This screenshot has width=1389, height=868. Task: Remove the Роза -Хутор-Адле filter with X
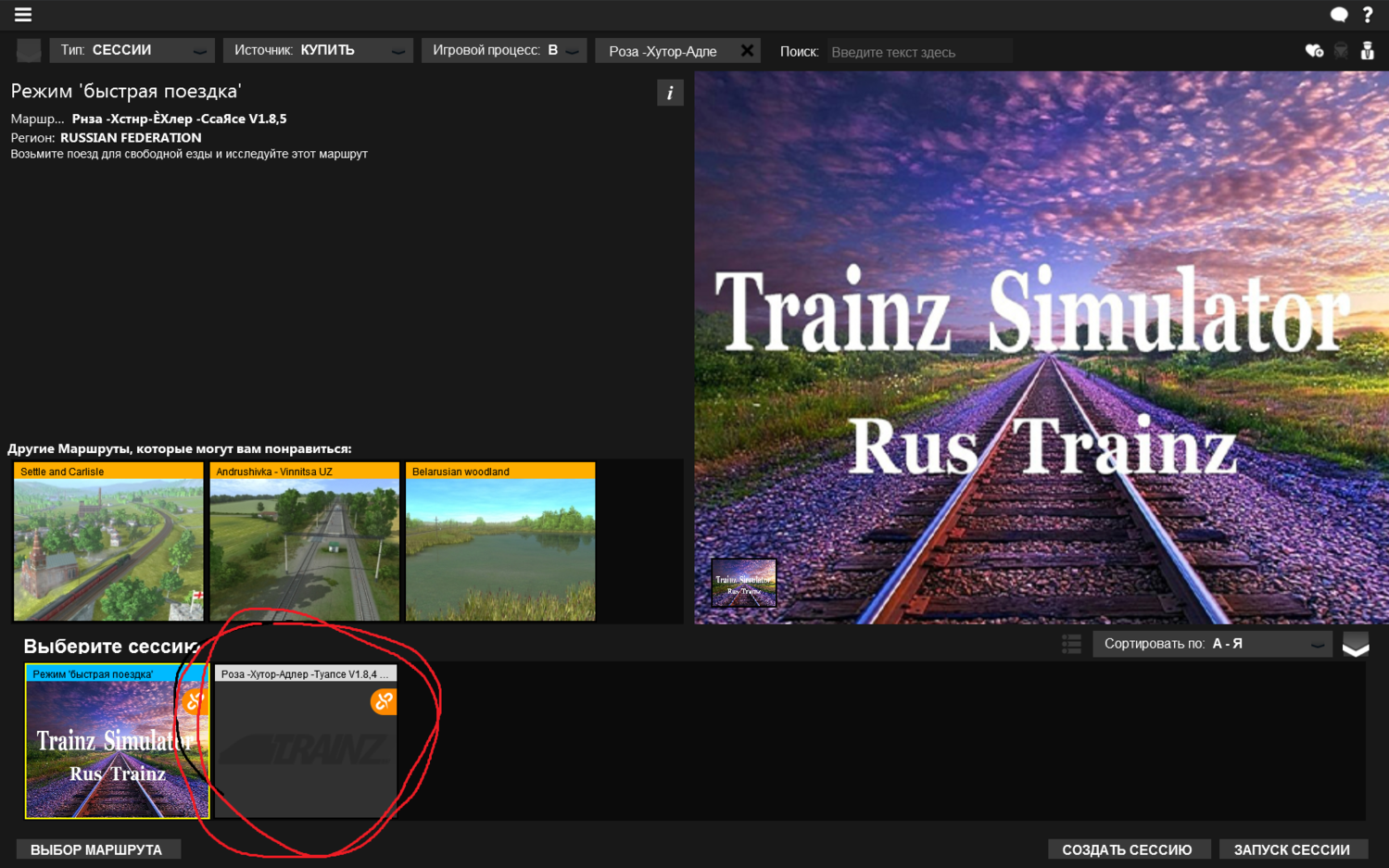pyautogui.click(x=747, y=51)
